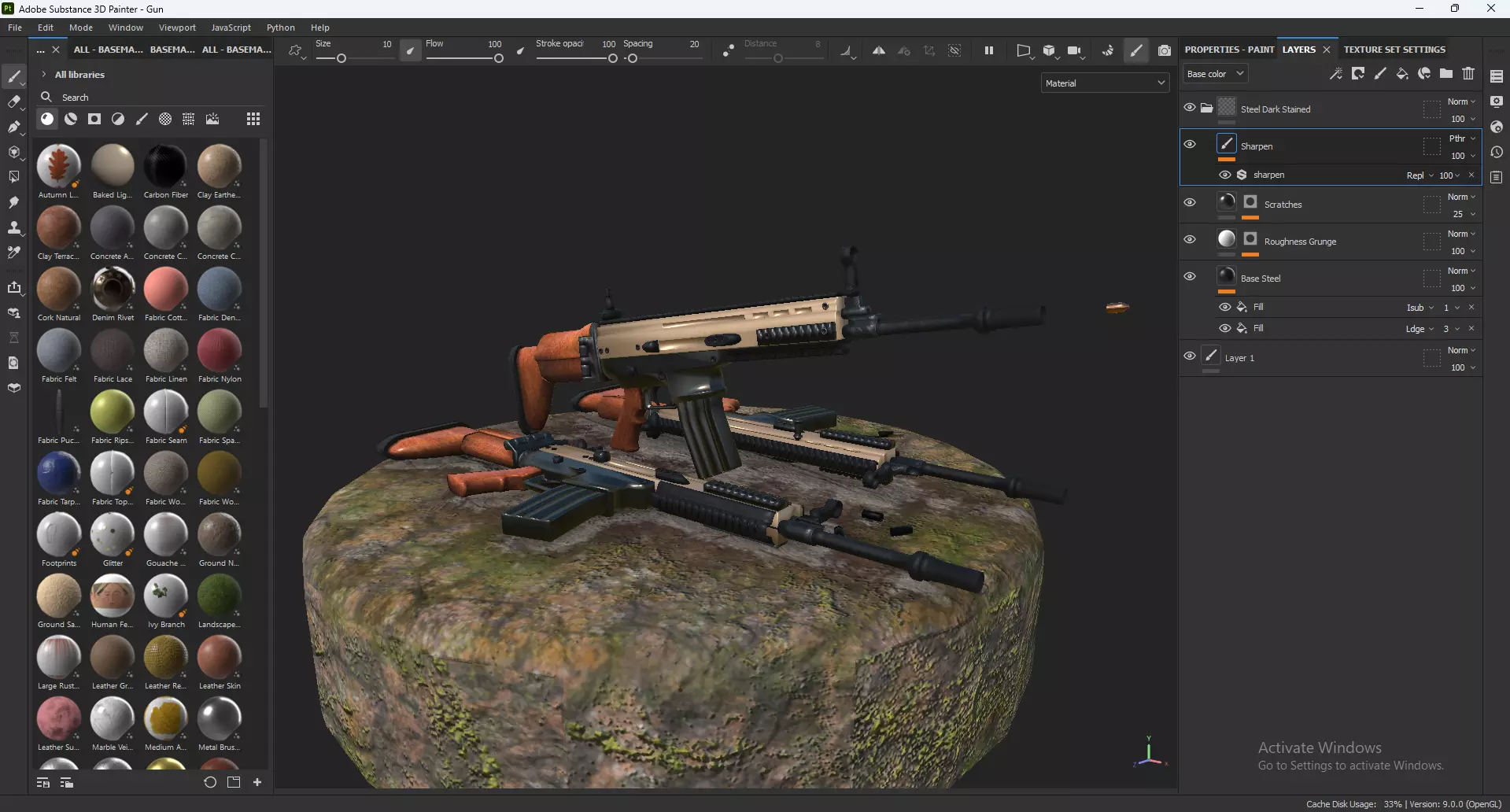Open the Edit menu
The image size is (1510, 812).
tap(46, 28)
